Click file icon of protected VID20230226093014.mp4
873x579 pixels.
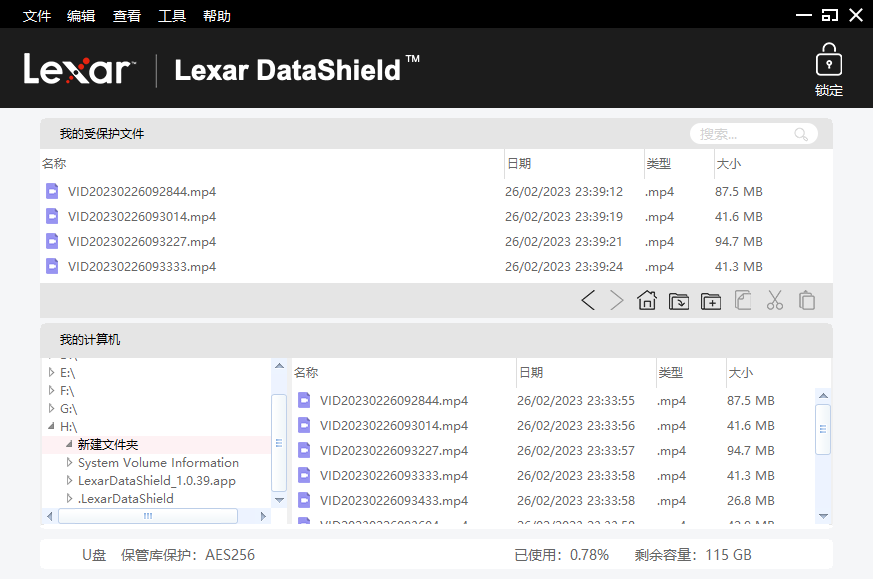[52, 216]
